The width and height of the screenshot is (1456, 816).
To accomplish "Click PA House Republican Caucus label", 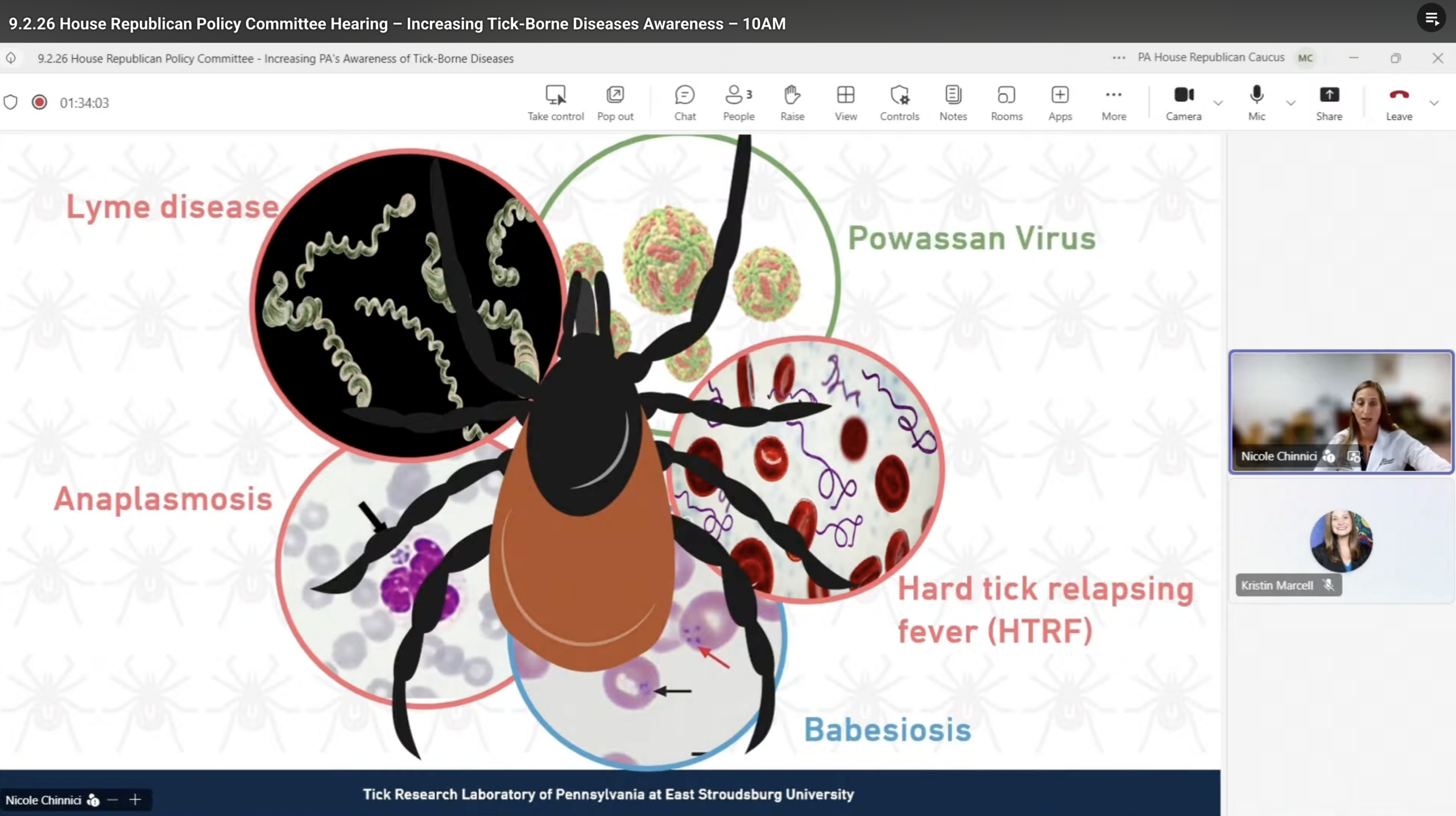I will click(1211, 57).
